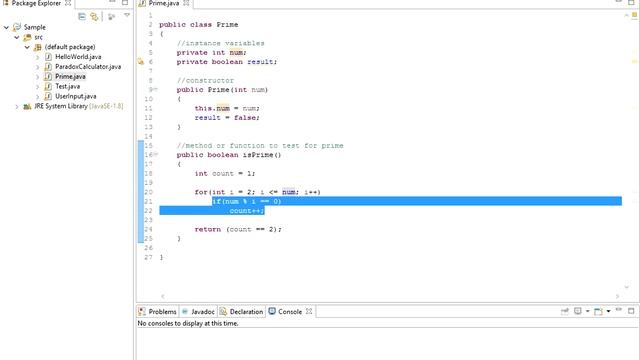
Task: Click Test.java file icon
Action: 48,86
